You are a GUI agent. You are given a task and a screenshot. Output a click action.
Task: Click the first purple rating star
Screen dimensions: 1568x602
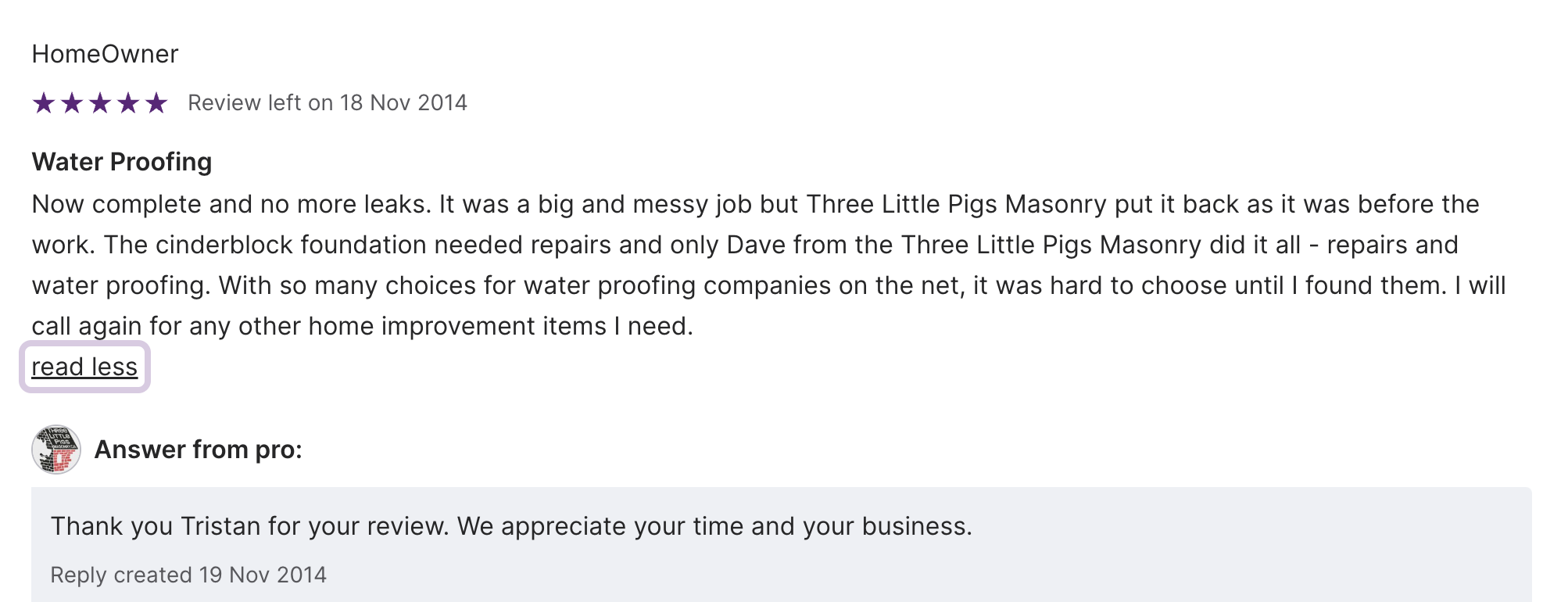pyautogui.click(x=44, y=102)
